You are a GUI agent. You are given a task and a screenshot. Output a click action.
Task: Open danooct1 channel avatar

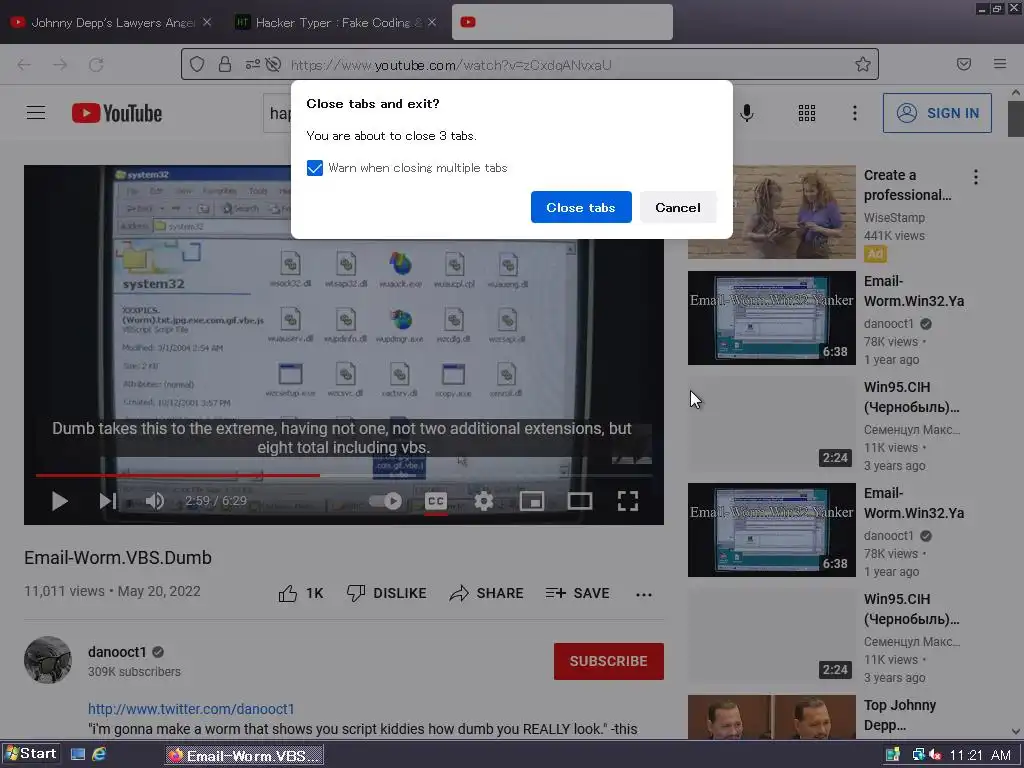click(48, 660)
